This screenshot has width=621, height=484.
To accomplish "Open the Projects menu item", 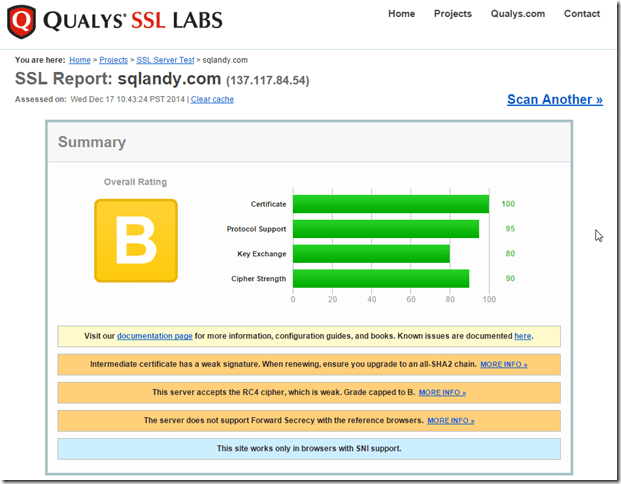I will coord(452,14).
